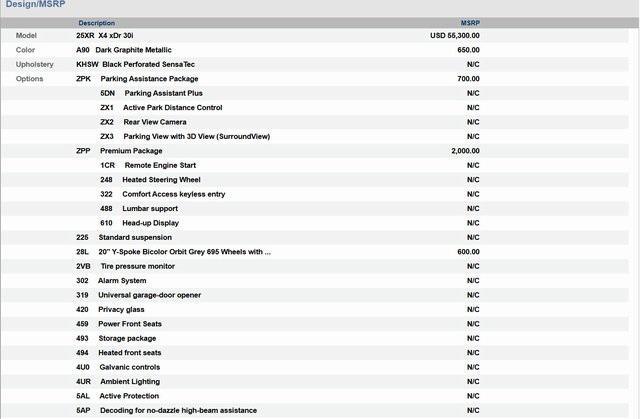
Task: Select 1CR Remote Engine Start
Action: (148, 165)
